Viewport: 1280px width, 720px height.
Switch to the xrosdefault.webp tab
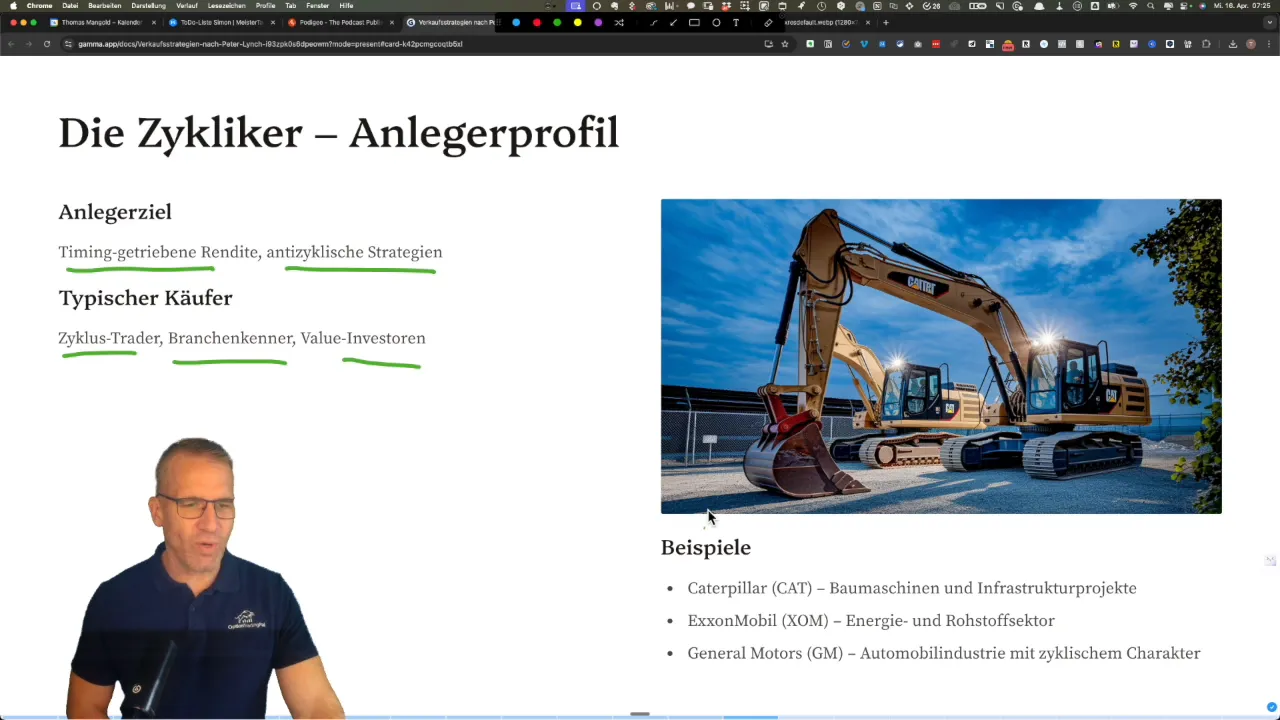[820, 22]
